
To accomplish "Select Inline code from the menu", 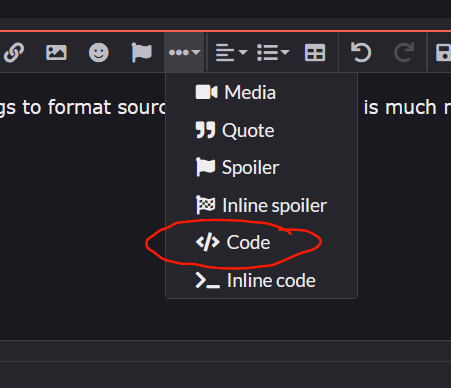I will coord(261,280).
